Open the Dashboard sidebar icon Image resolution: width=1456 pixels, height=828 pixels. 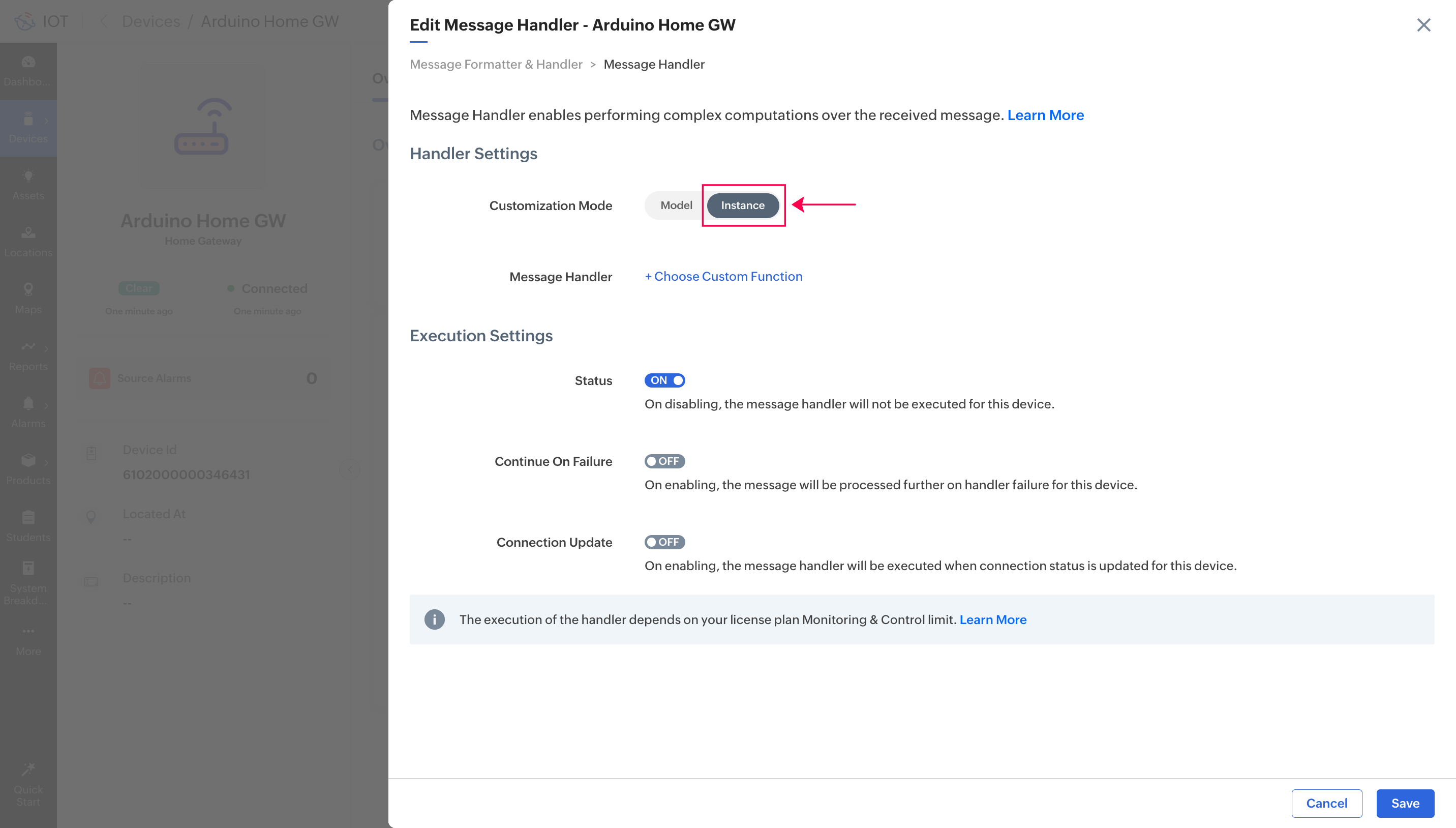coord(28,63)
